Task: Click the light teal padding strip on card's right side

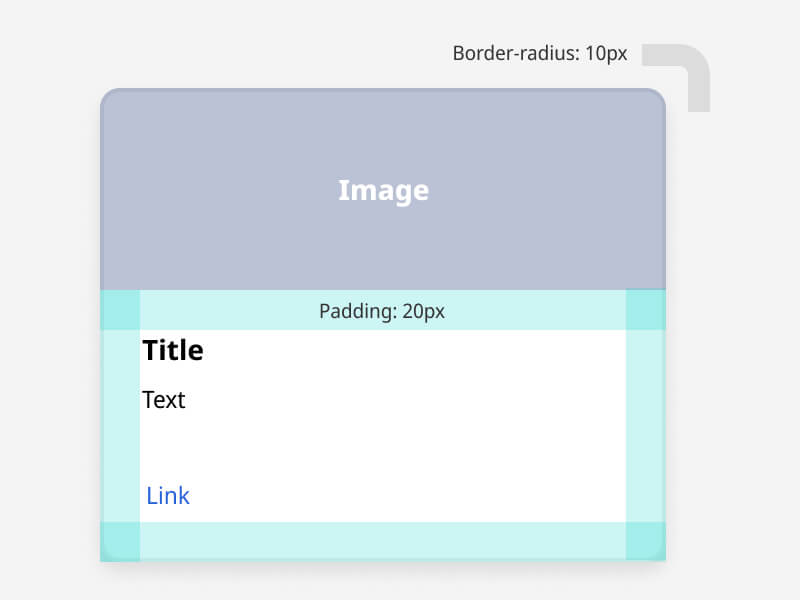Action: click(x=646, y=426)
